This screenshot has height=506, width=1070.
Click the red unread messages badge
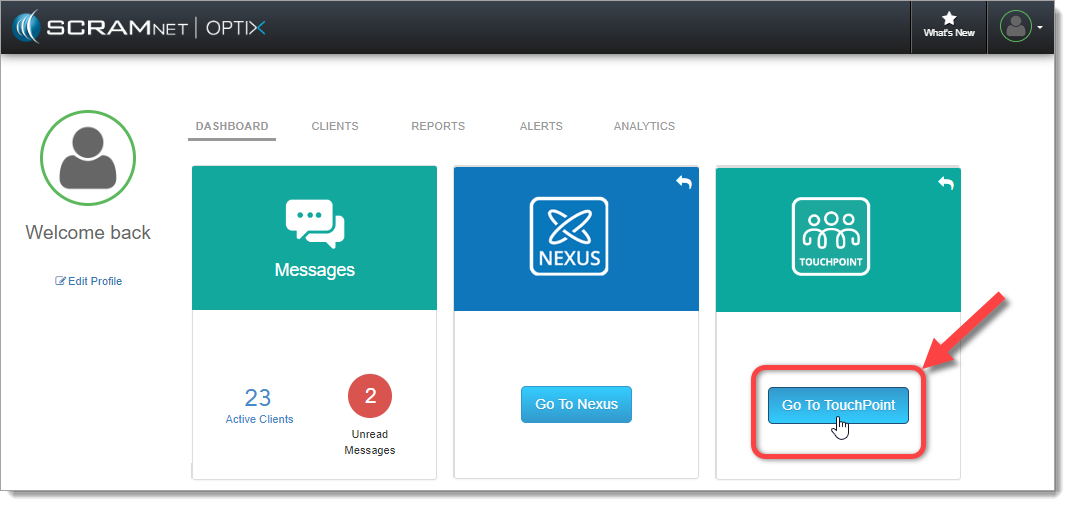click(370, 397)
